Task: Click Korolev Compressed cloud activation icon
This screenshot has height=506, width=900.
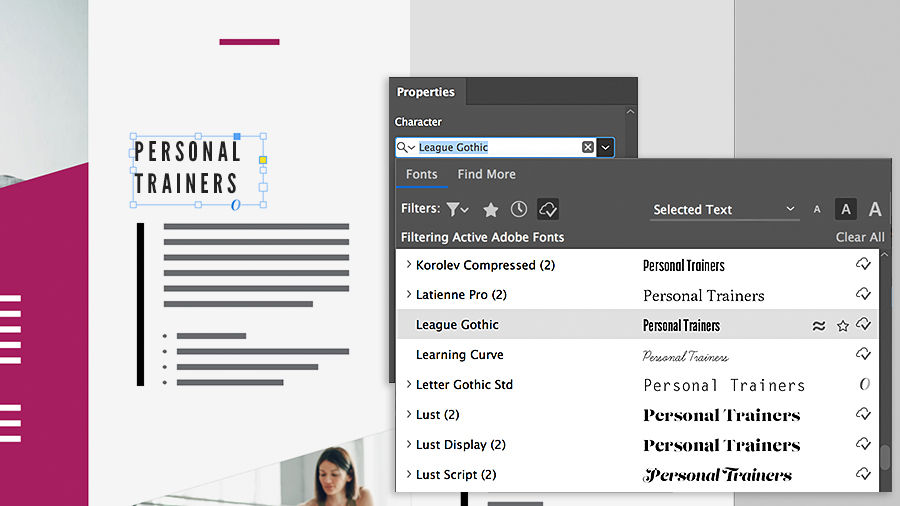Action: pos(863,264)
